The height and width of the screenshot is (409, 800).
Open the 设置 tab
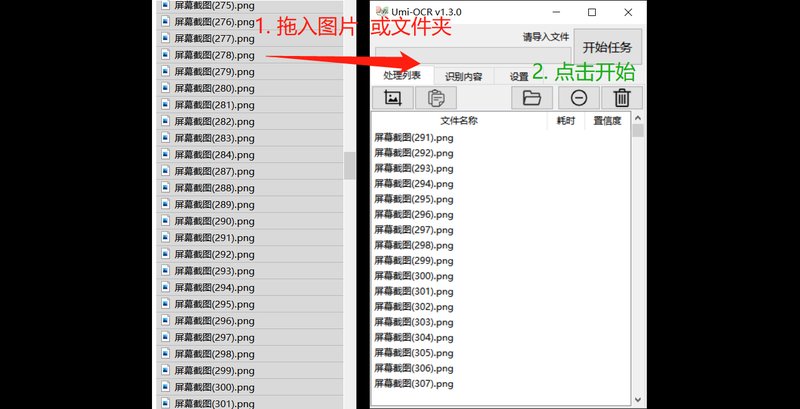pos(519,76)
